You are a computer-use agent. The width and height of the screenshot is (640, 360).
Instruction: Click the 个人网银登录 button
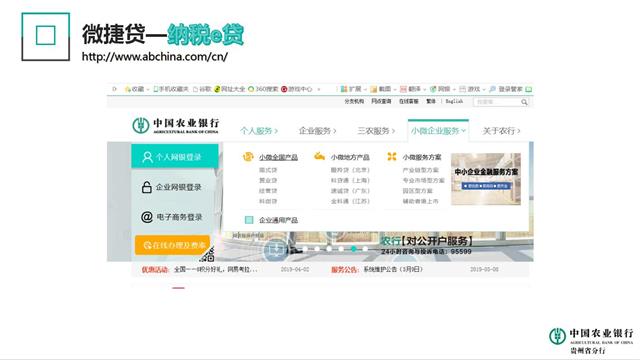(175, 156)
